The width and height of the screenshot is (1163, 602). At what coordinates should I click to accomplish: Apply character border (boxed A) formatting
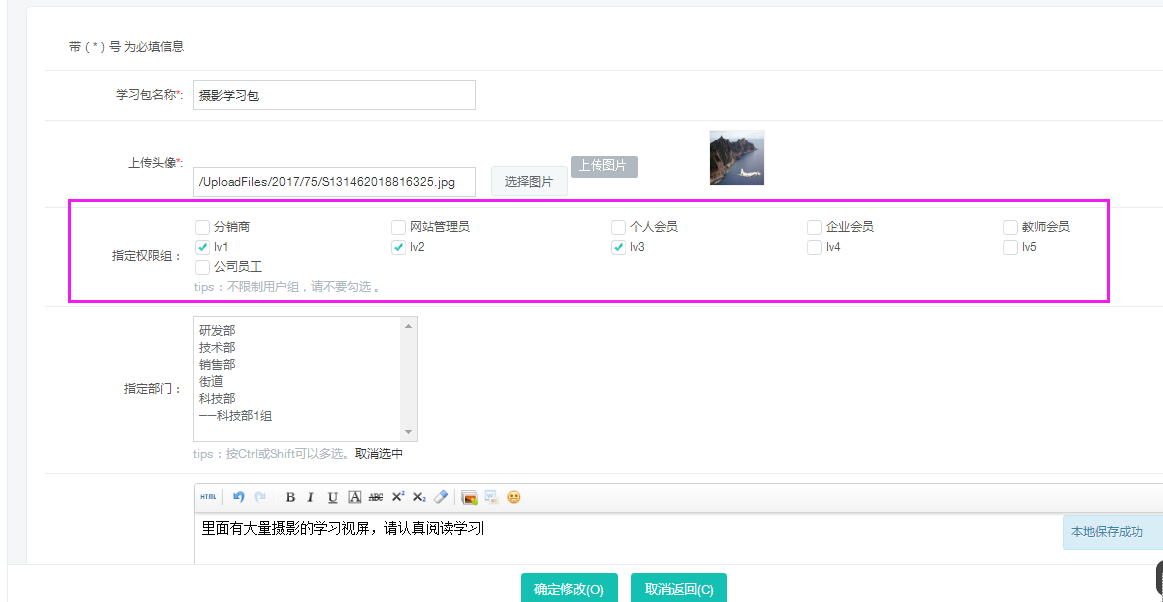point(355,497)
